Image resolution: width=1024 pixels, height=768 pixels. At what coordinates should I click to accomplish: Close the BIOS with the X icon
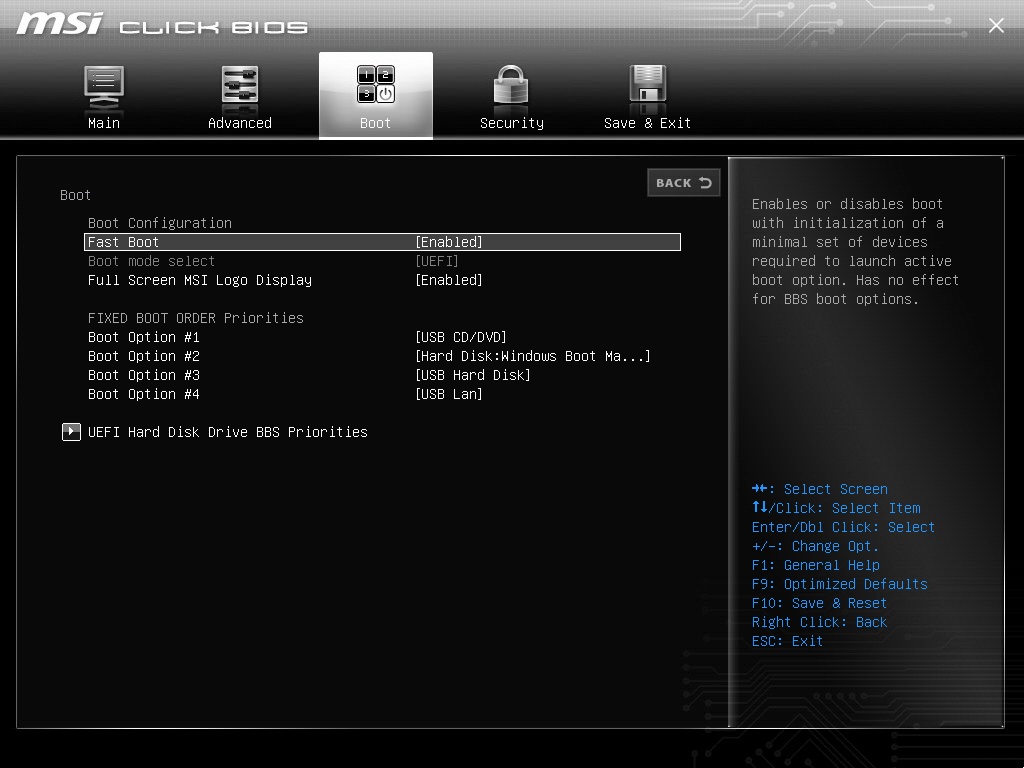coord(996,25)
